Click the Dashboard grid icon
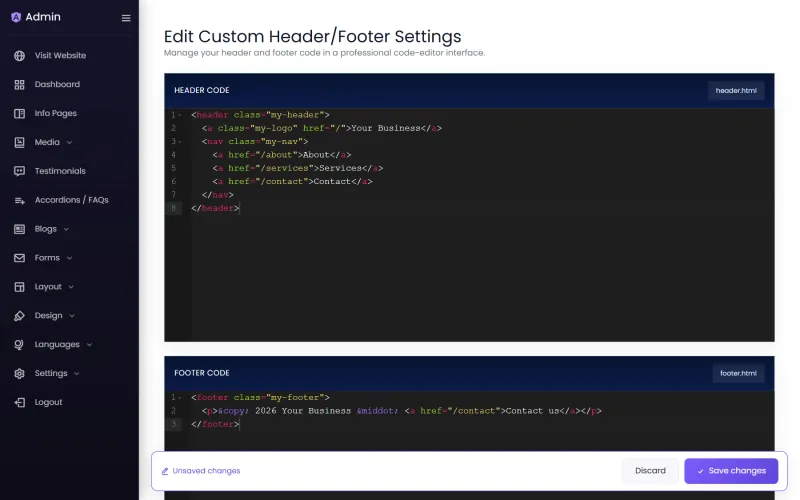Viewport: 800px width, 500px height. pos(19,85)
